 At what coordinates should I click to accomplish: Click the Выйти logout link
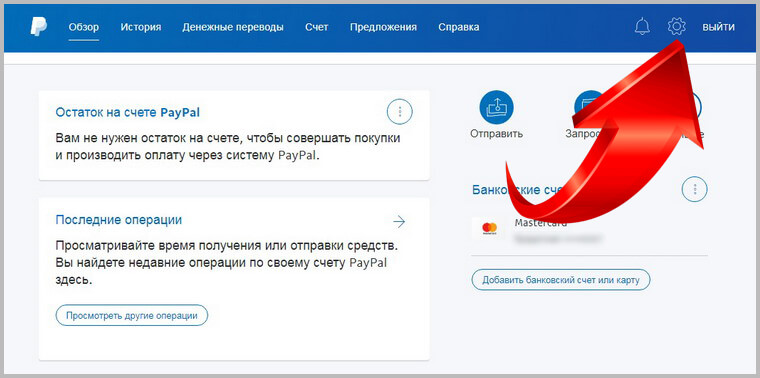coord(718,27)
